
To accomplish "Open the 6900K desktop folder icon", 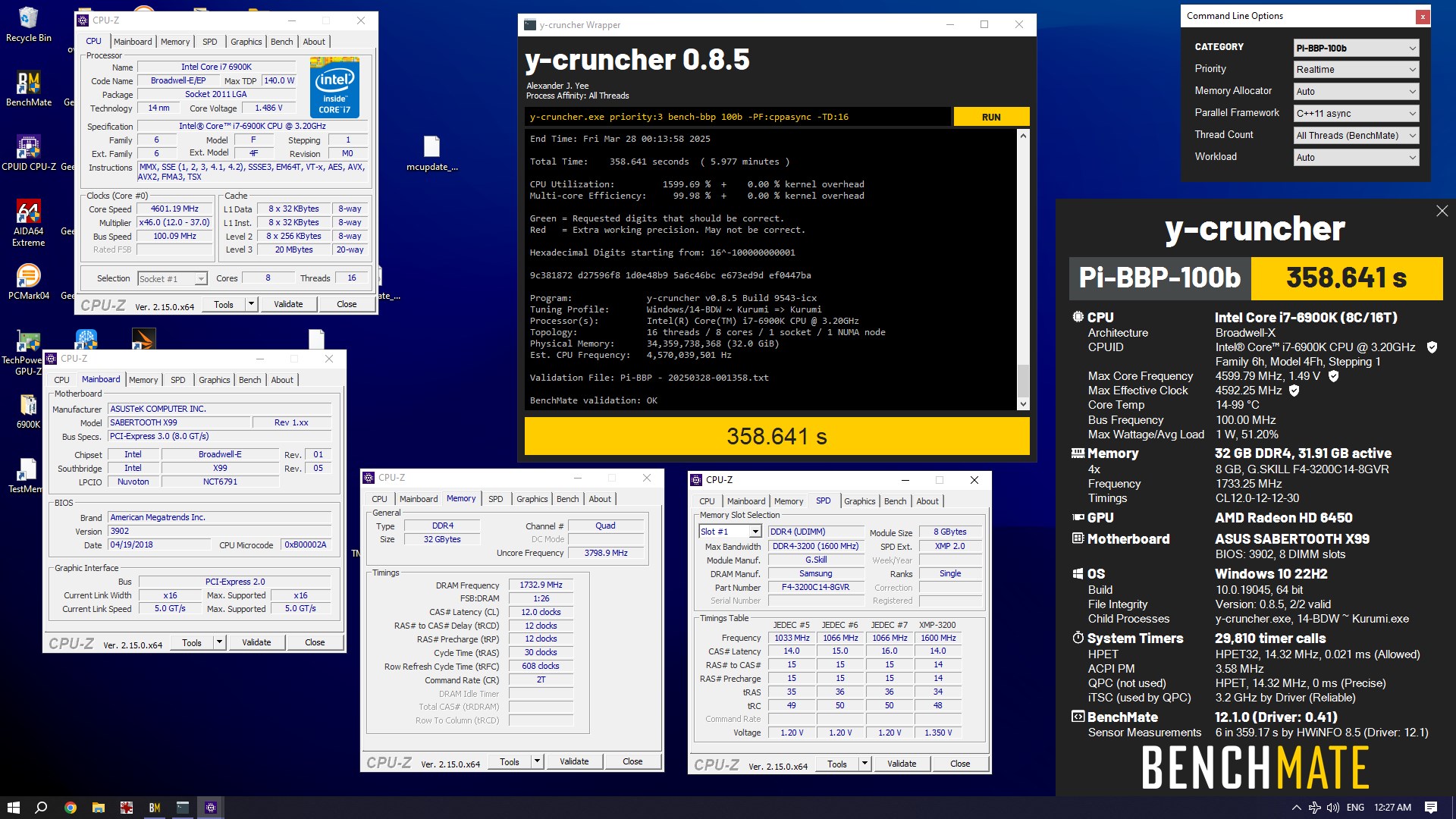I will click(28, 412).
